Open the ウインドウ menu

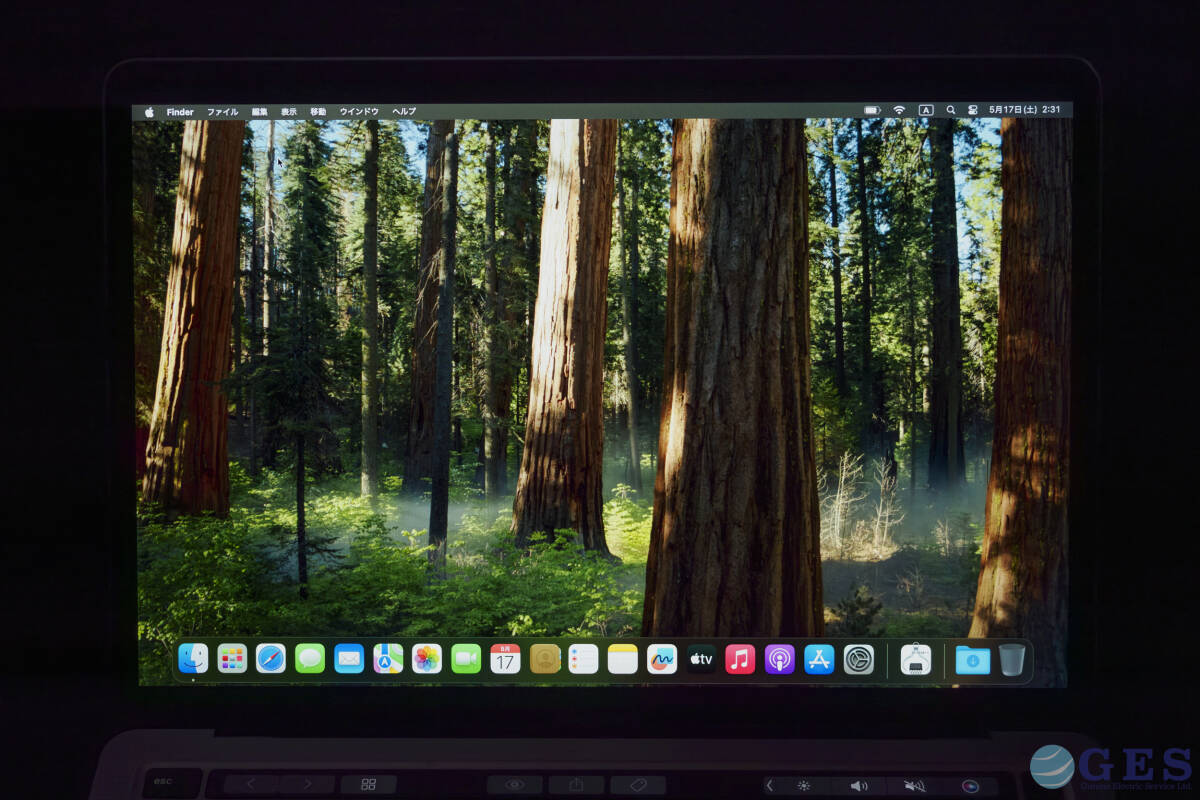(359, 112)
